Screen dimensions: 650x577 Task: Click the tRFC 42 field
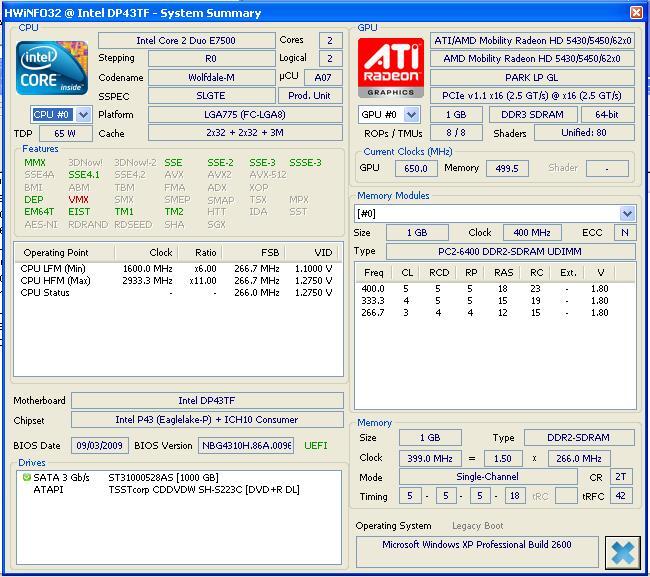point(621,496)
